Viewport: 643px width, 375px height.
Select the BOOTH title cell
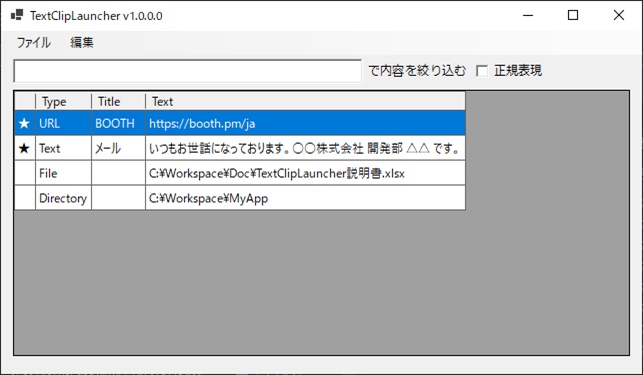click(x=119, y=123)
